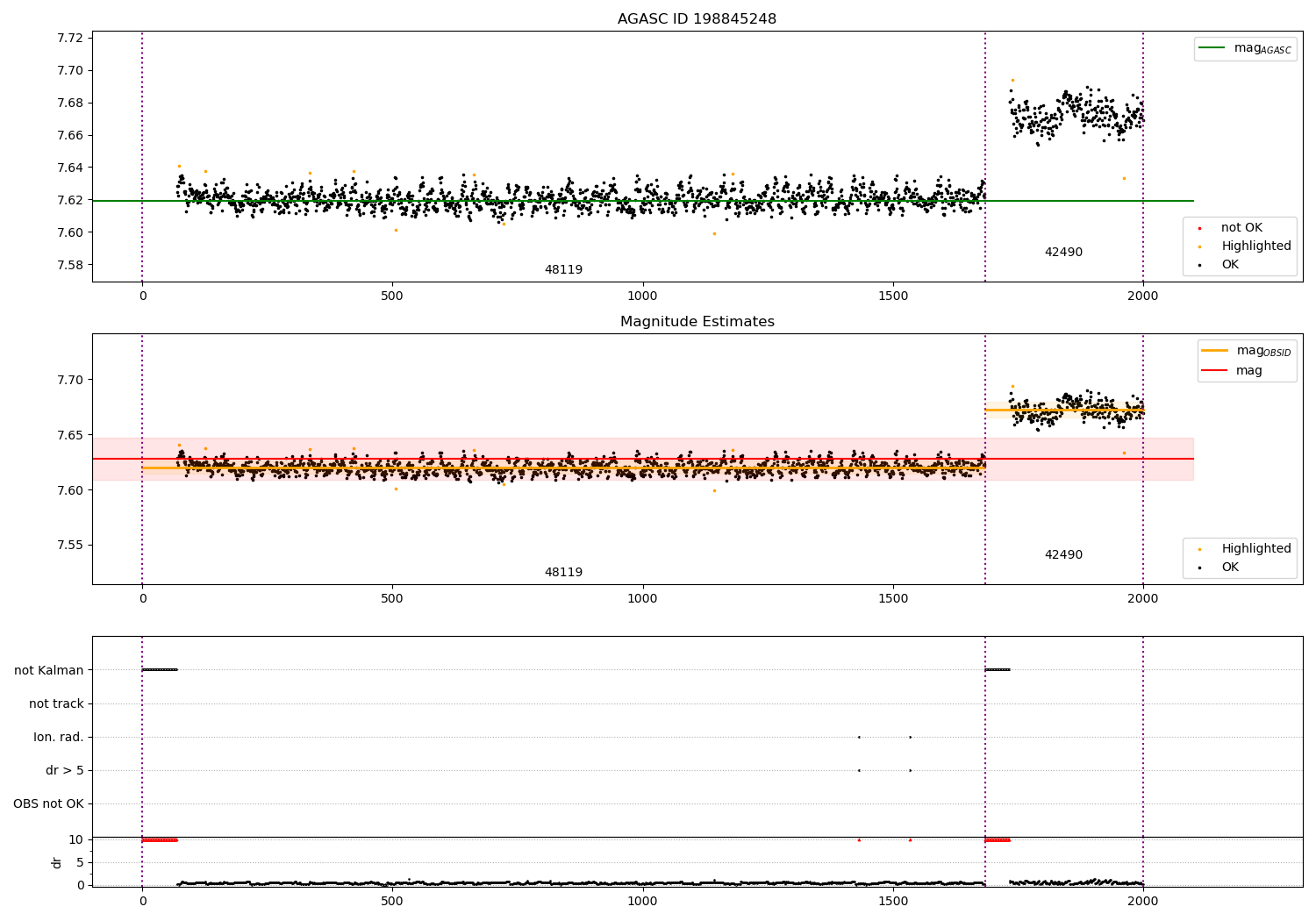Click the 7.64 y-axis tick of top plot

(x=70, y=168)
